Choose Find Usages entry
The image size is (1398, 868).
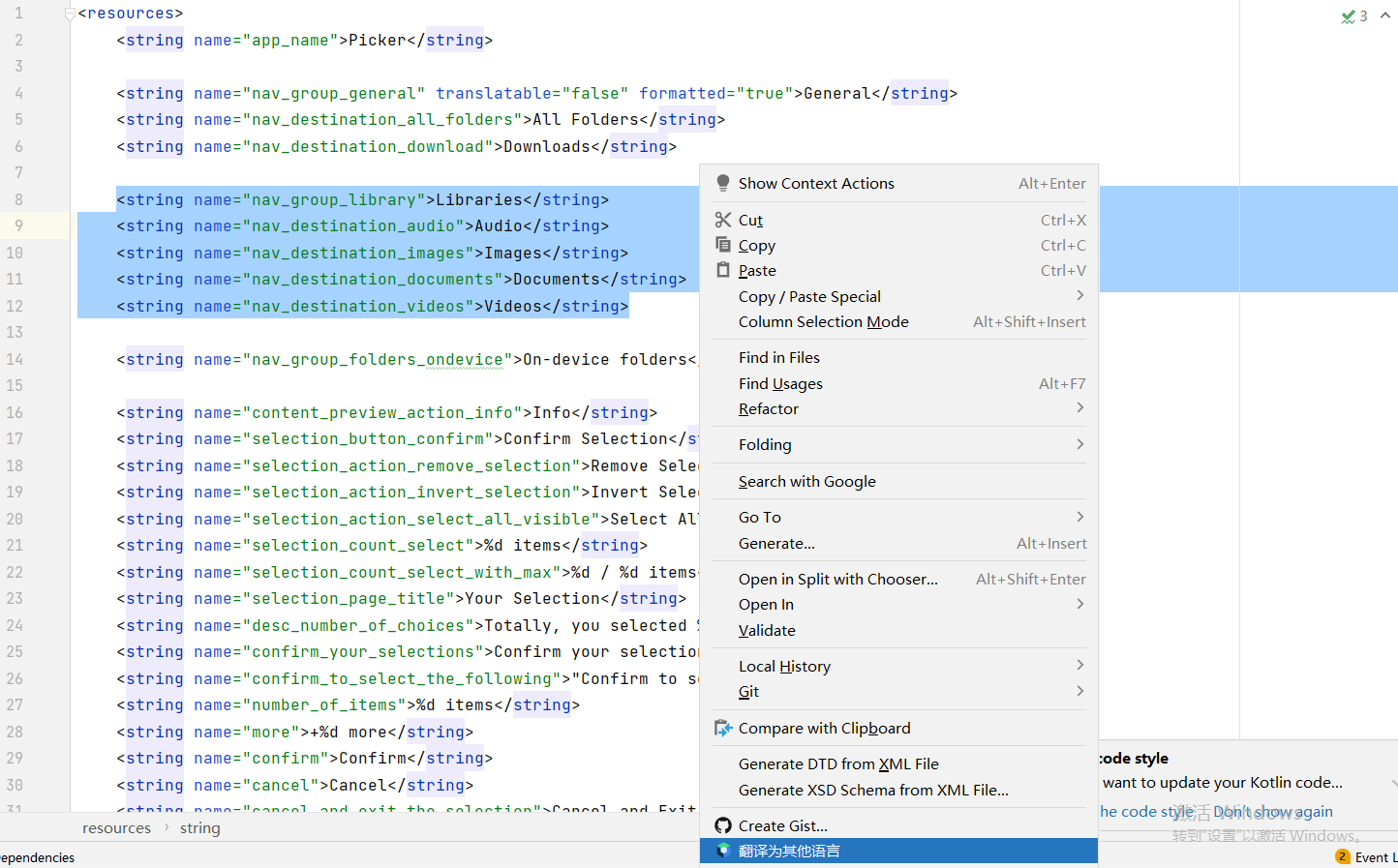[x=898, y=383]
